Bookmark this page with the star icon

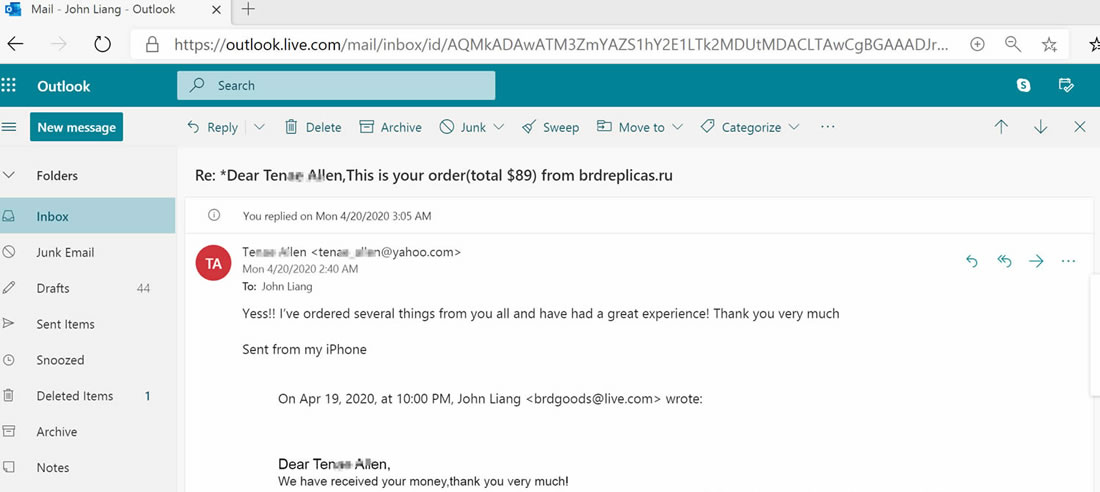pyautogui.click(x=1049, y=44)
